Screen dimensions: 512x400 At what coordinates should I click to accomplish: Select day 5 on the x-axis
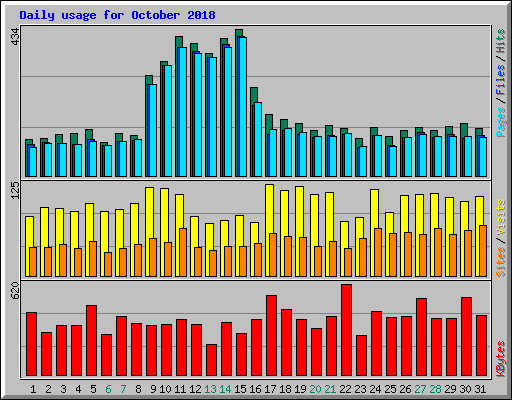(x=93, y=389)
